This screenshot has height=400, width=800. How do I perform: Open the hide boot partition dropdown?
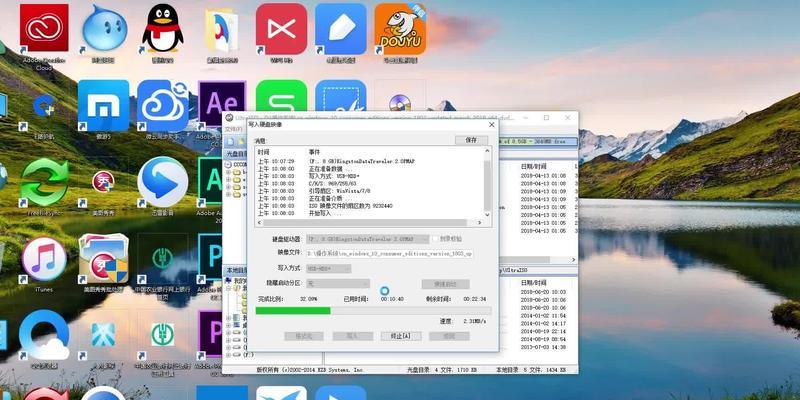tap(338, 284)
